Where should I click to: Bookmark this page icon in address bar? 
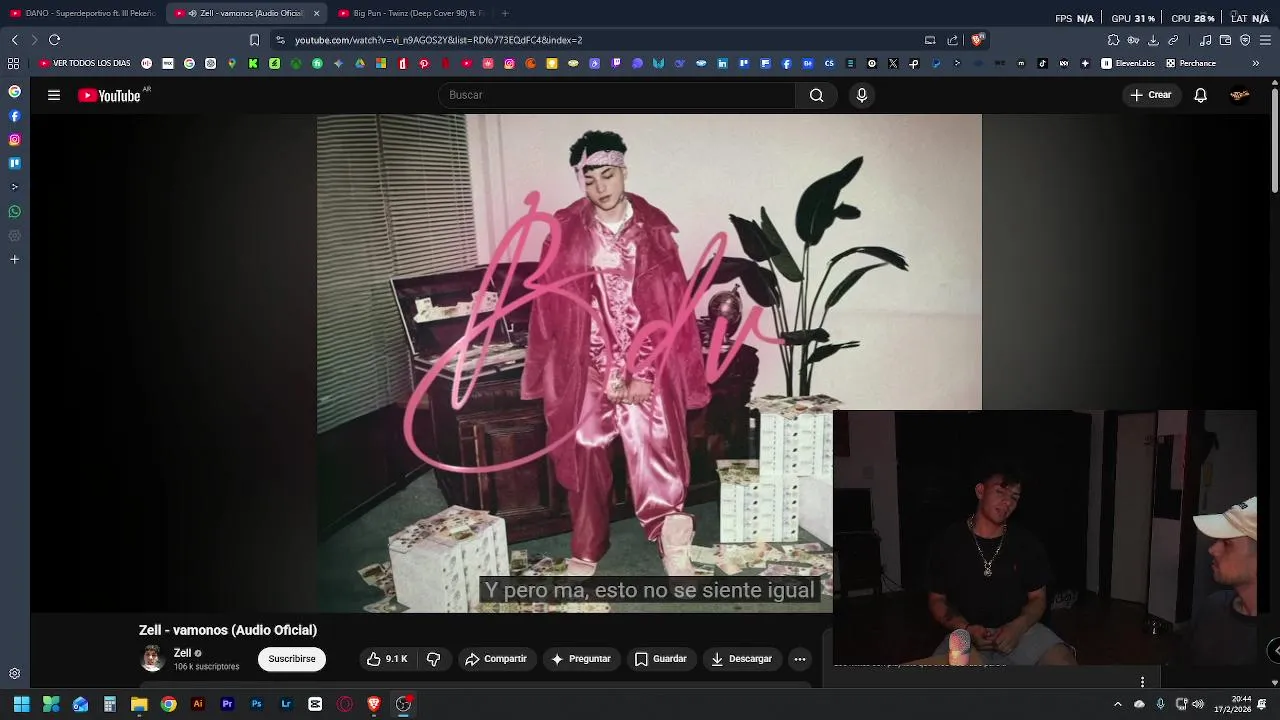[x=254, y=40]
